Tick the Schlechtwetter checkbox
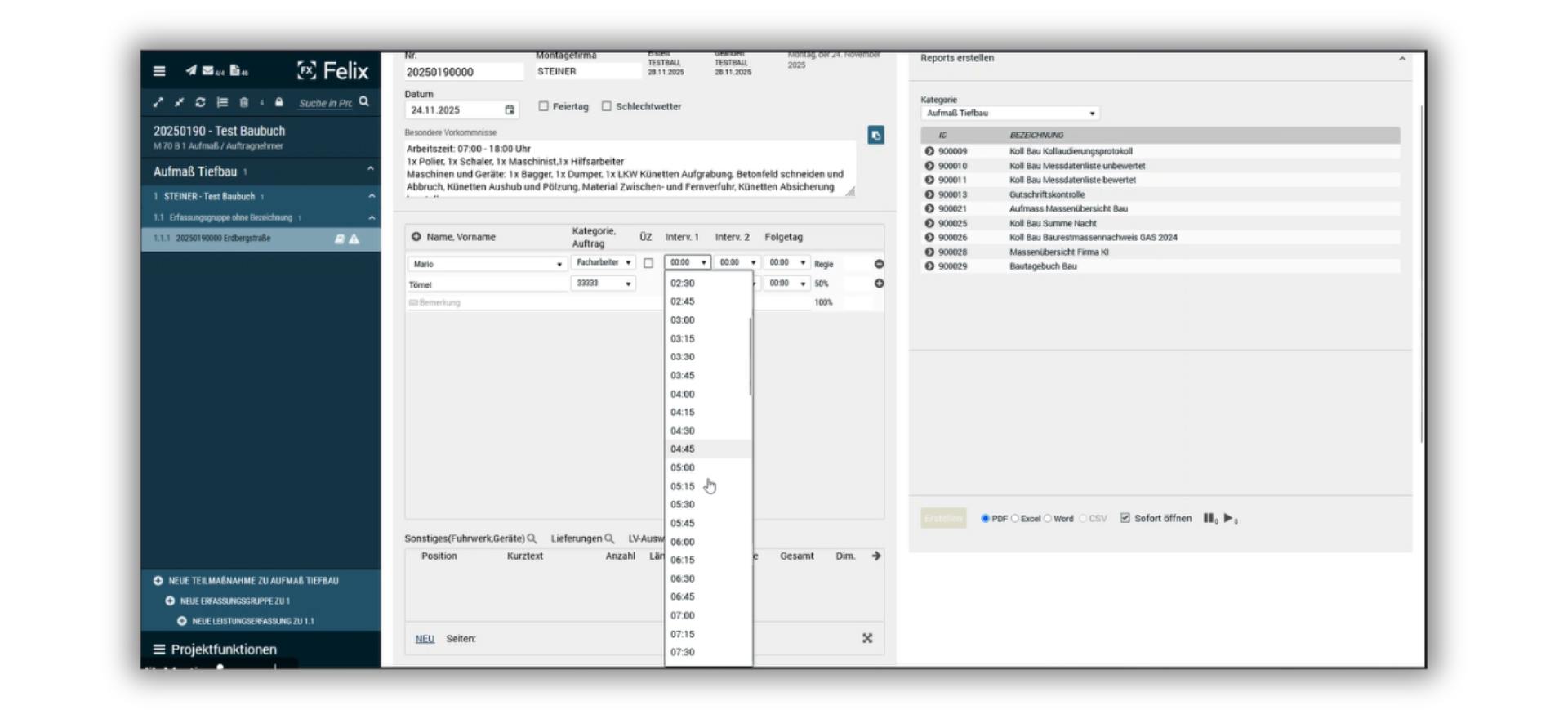This screenshot has height=719, width=1568. coord(607,106)
